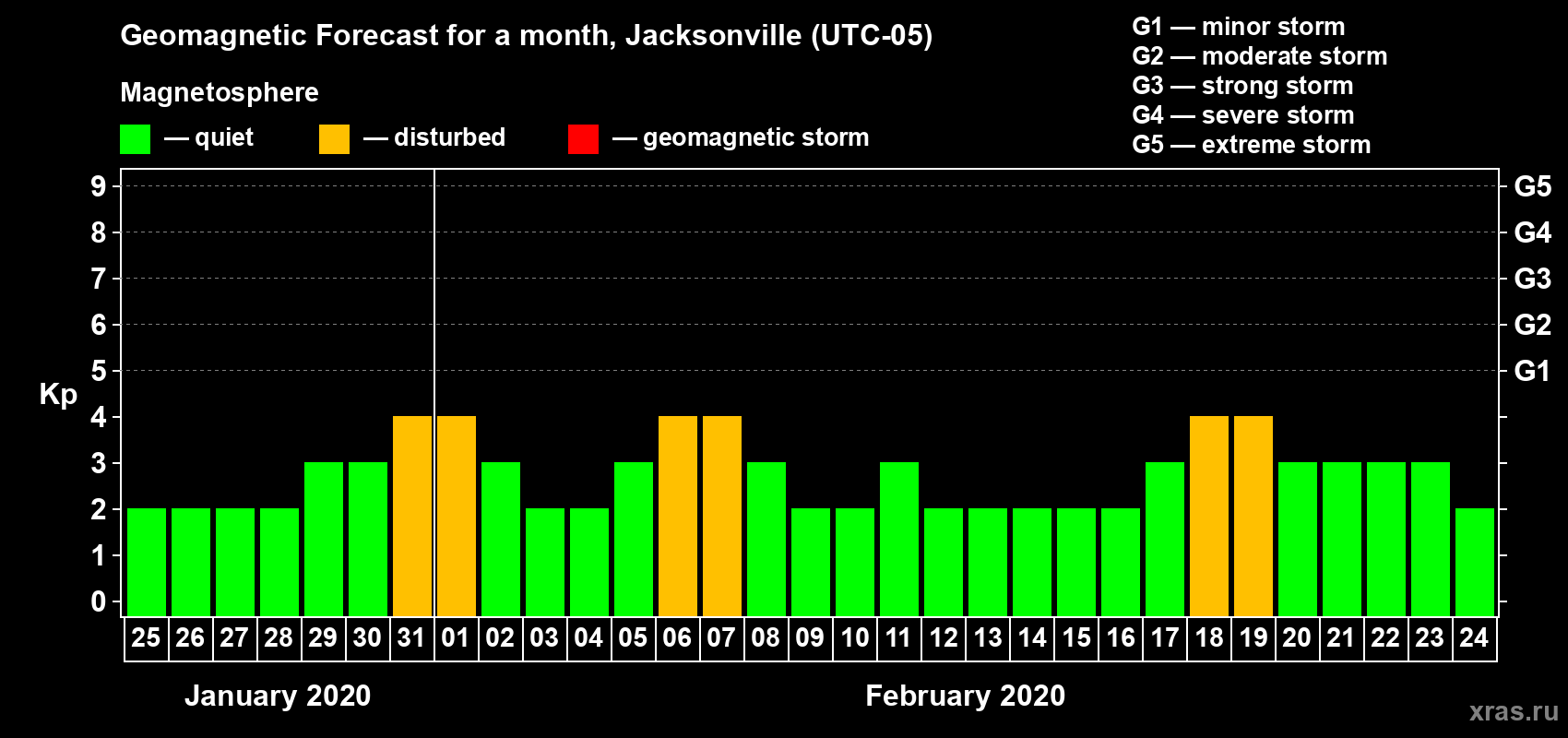This screenshot has height=738, width=1568.
Task: Click the orange bar for February 18
Action: click(x=1209, y=516)
